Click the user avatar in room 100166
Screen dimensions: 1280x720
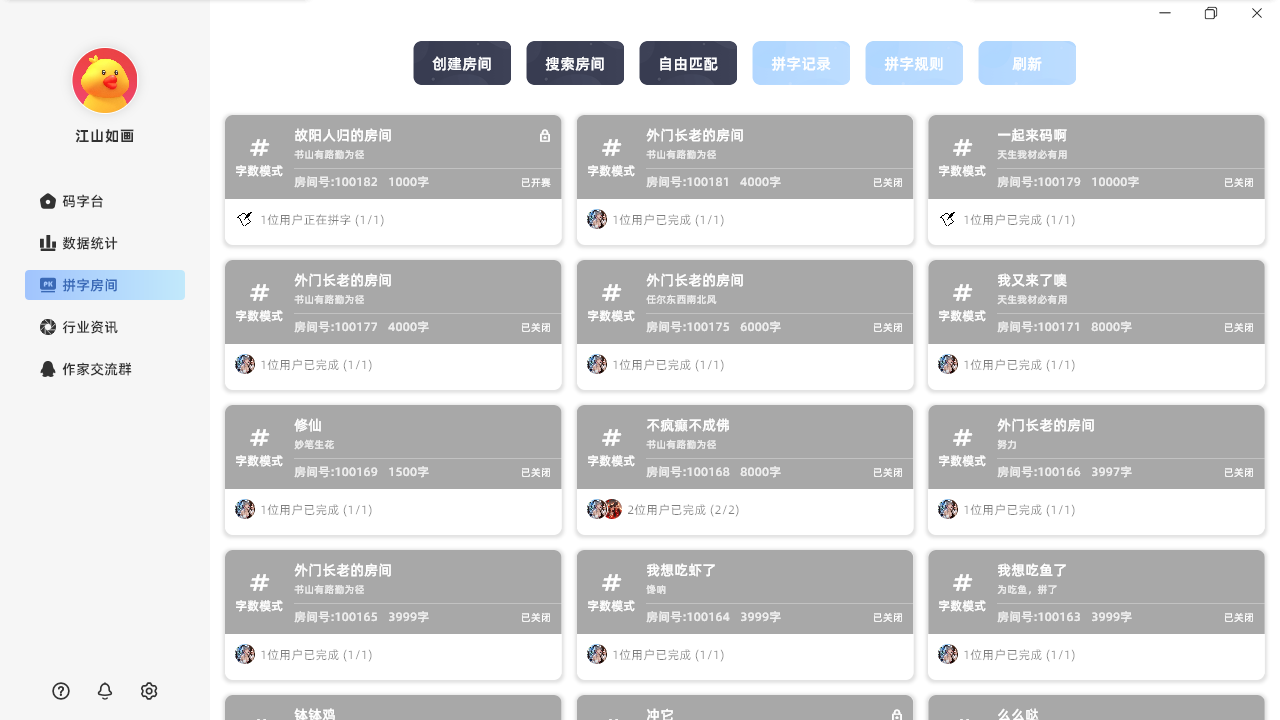948,509
